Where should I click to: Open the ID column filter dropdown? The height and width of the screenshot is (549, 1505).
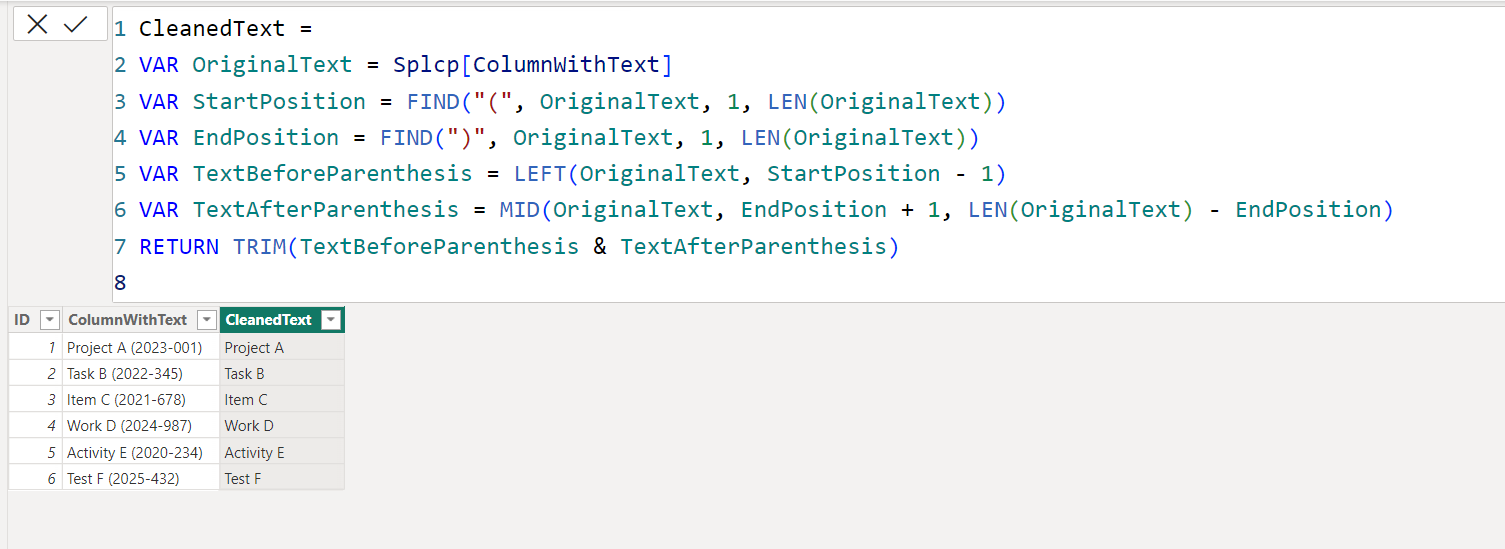49,320
